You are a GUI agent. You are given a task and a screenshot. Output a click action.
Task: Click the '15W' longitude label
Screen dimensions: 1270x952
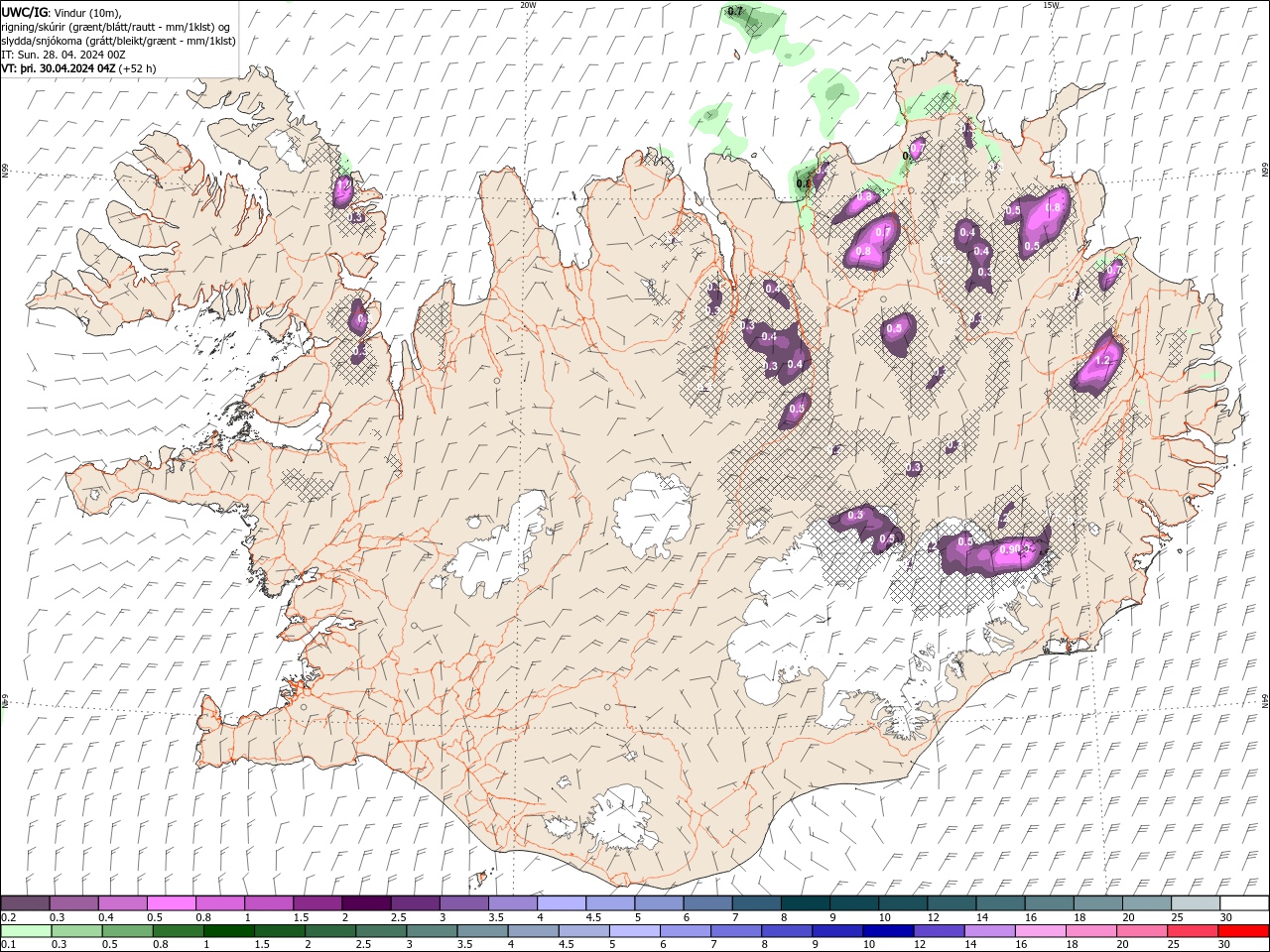tap(1051, 5)
